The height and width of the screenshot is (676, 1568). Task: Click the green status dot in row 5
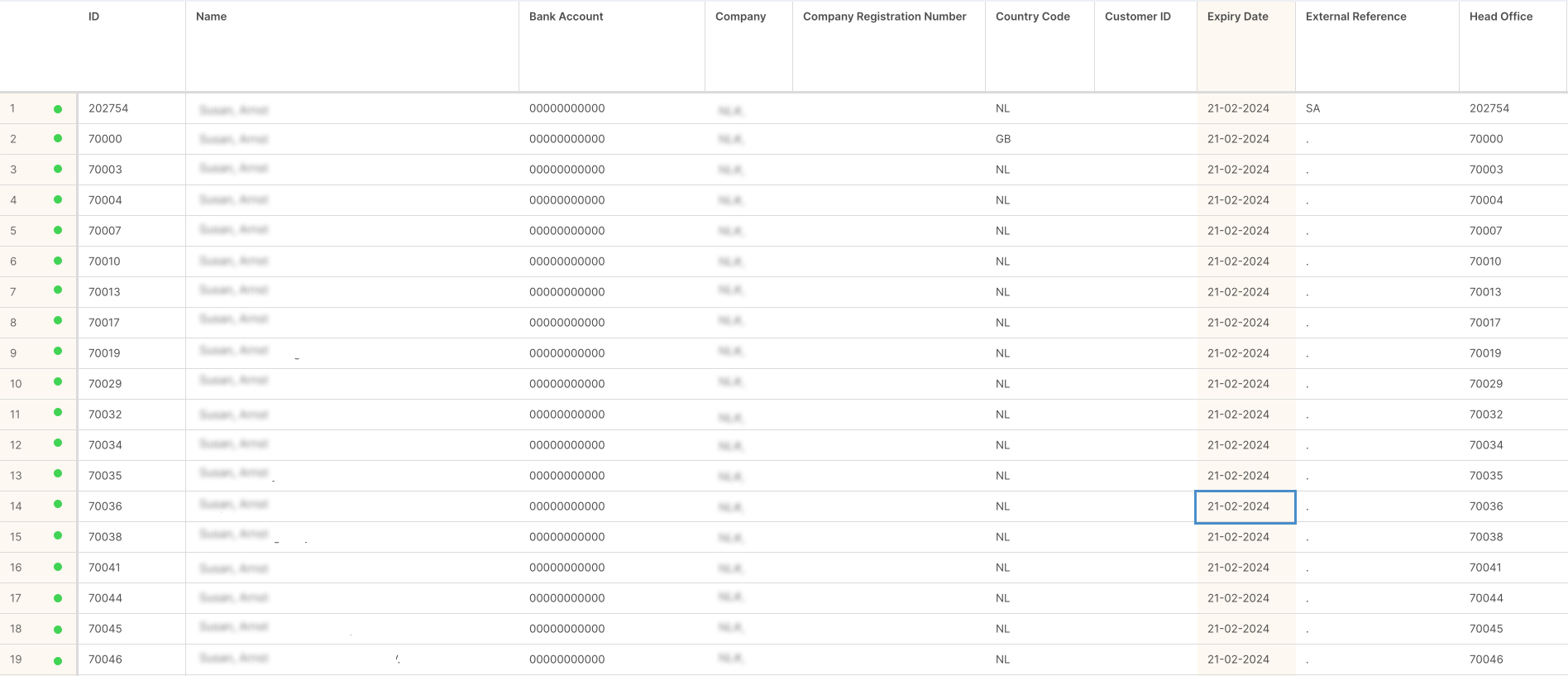click(x=58, y=230)
